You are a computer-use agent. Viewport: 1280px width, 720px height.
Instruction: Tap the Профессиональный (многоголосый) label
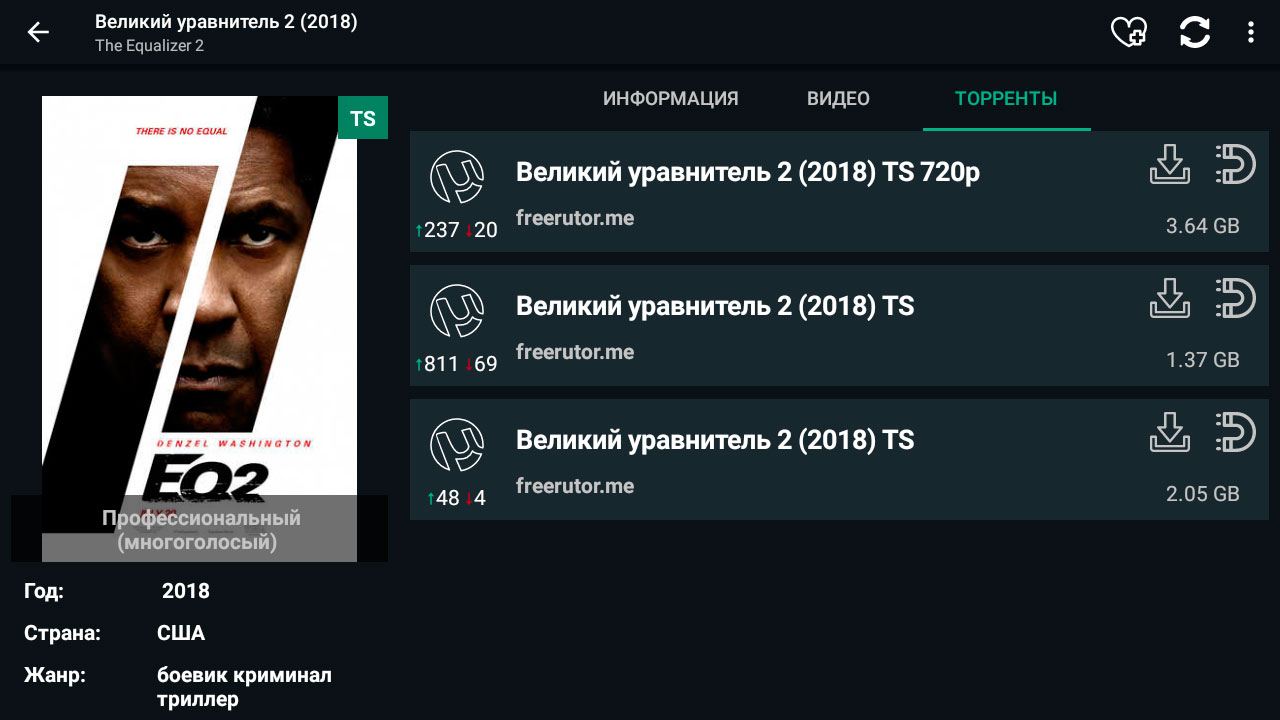click(x=200, y=530)
